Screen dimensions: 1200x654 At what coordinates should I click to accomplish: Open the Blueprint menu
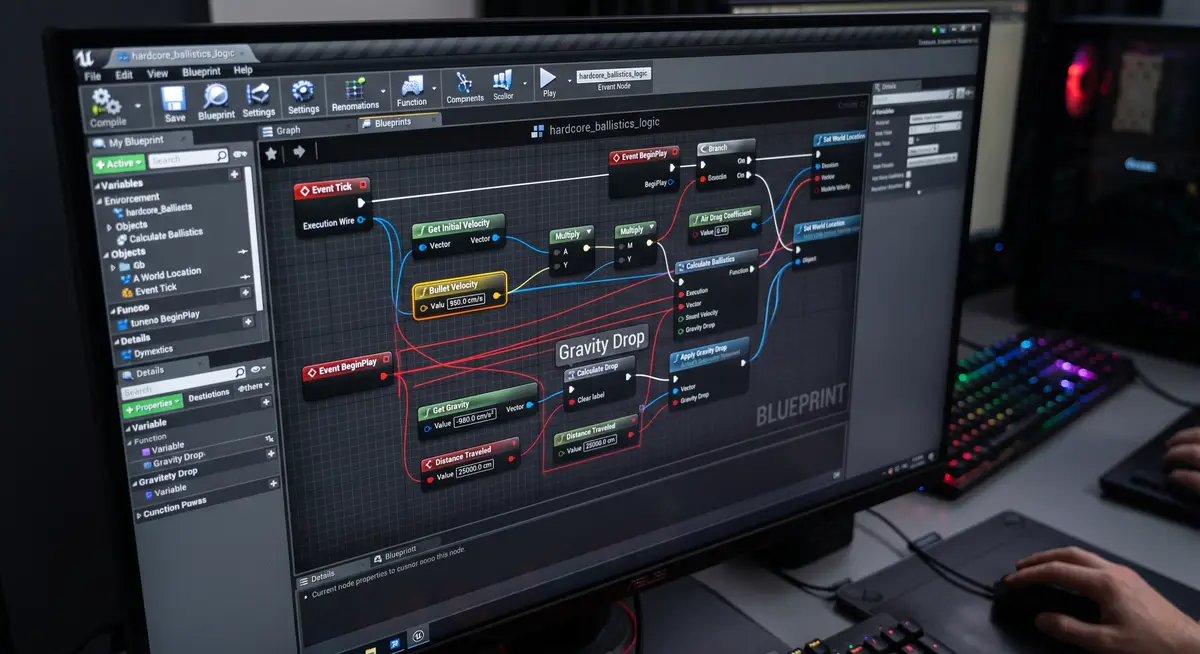tap(202, 72)
